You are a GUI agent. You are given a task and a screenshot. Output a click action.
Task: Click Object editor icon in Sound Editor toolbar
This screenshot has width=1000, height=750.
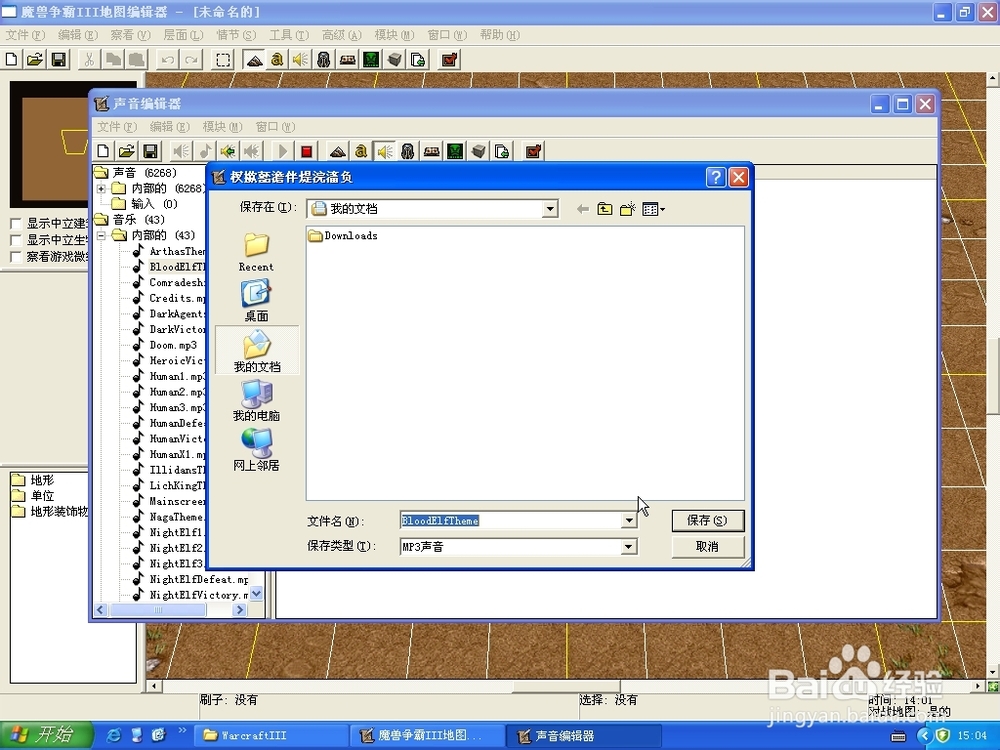(408, 152)
